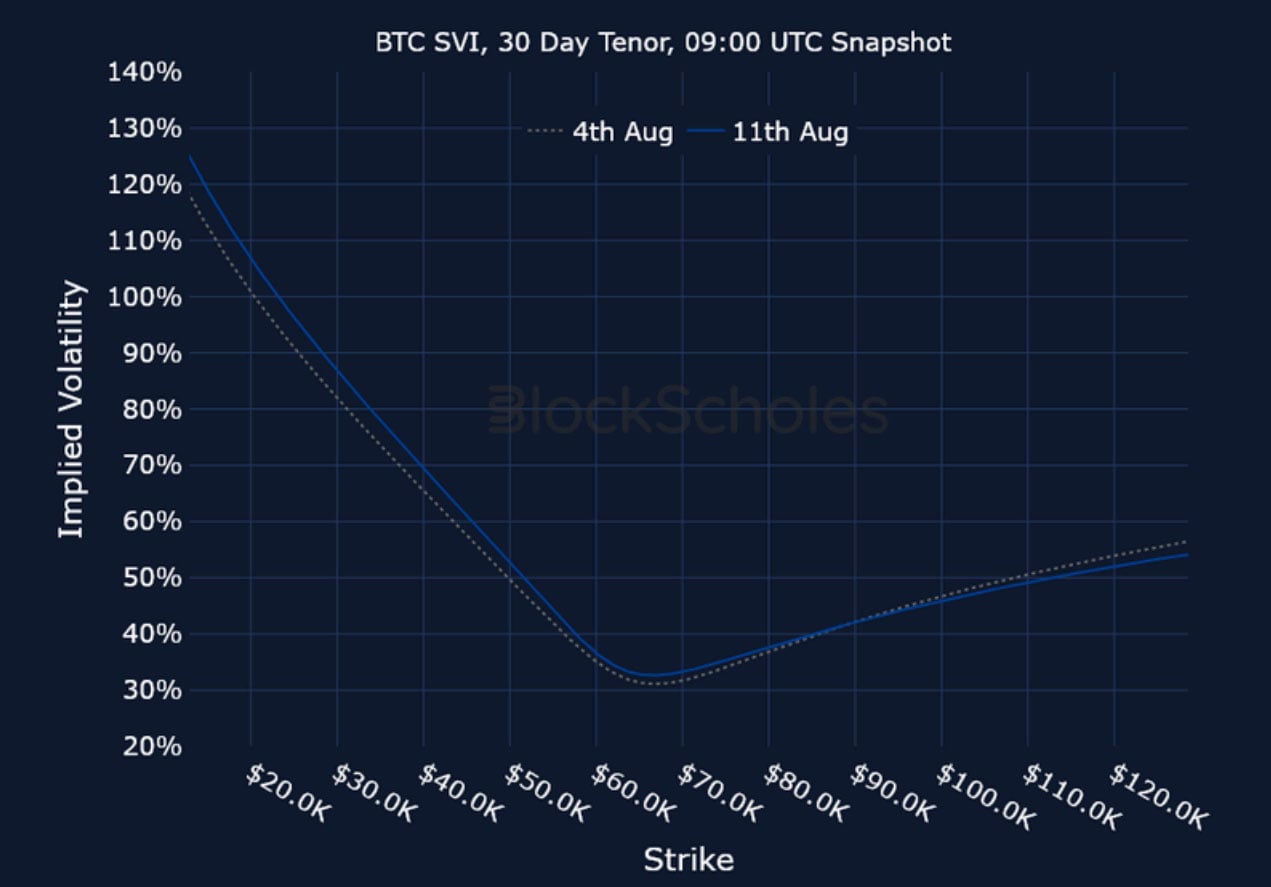The width and height of the screenshot is (1271, 887).
Task: Click the 20% volatility tick label
Action: click(152, 746)
